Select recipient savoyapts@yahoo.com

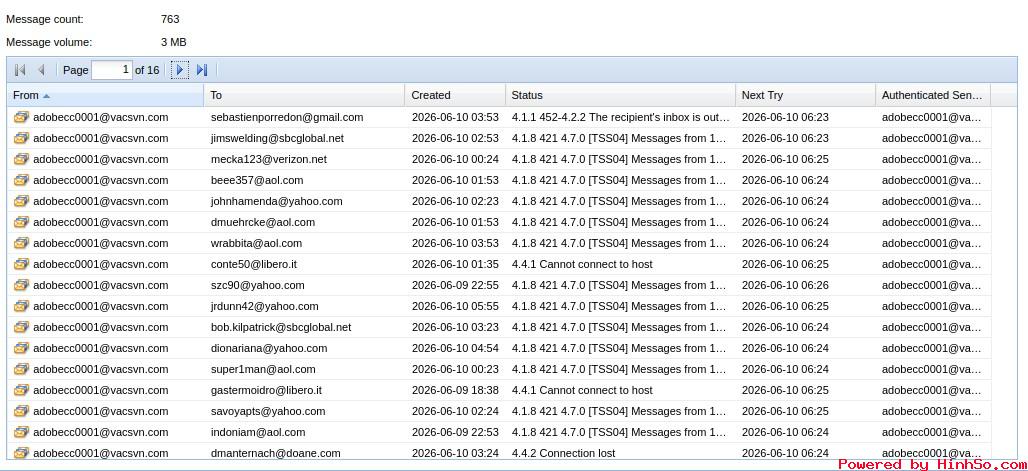pos(268,411)
